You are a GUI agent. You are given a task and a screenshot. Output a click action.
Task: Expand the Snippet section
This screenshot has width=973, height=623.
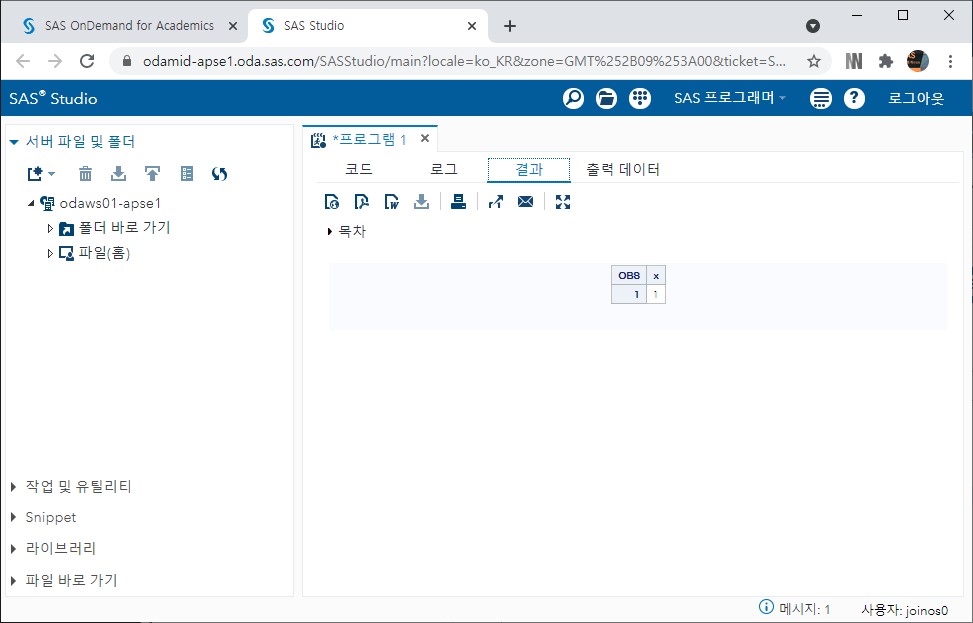coord(13,518)
